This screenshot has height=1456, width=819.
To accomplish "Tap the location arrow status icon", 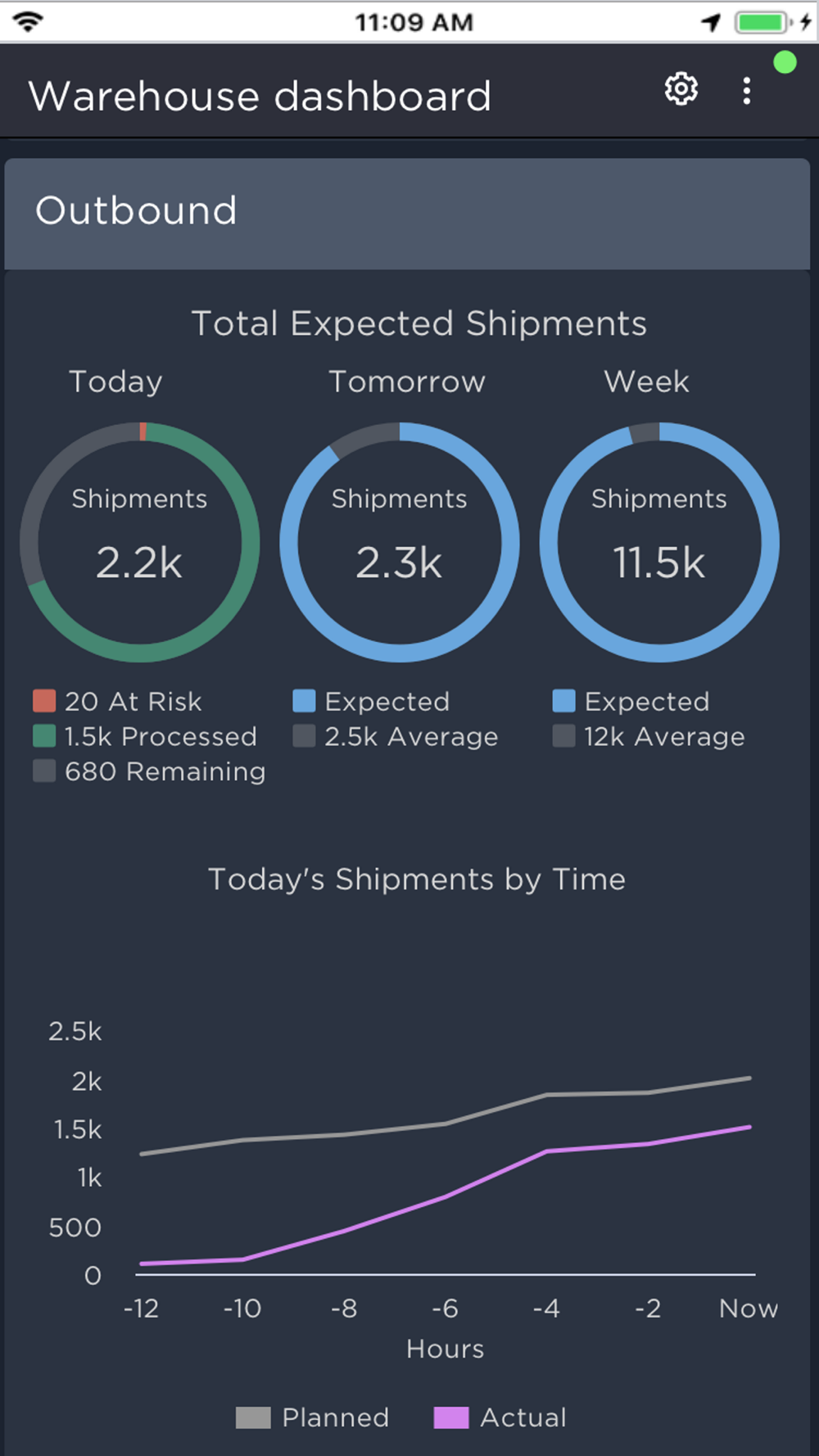I will point(711,22).
